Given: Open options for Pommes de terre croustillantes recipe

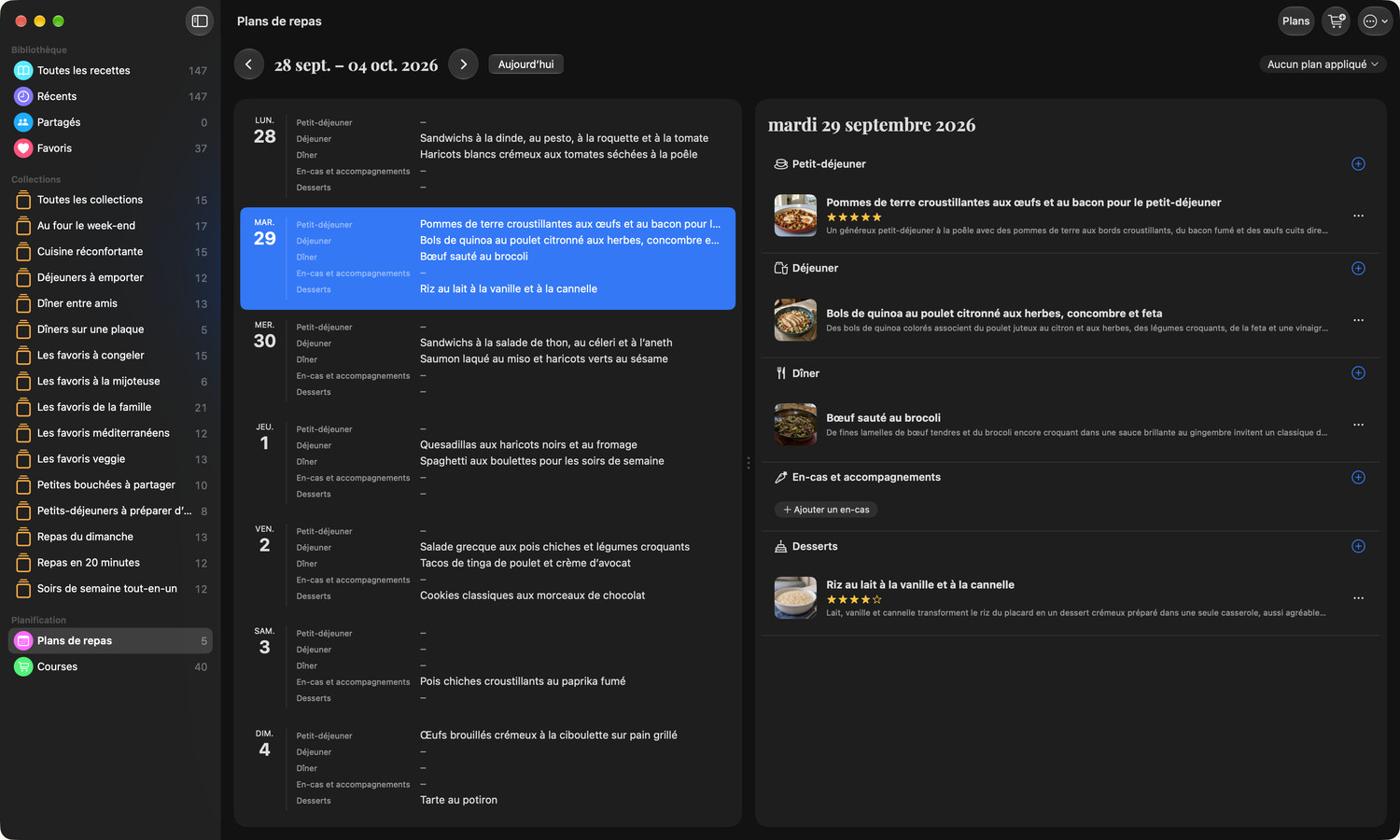Looking at the screenshot, I should (1358, 216).
